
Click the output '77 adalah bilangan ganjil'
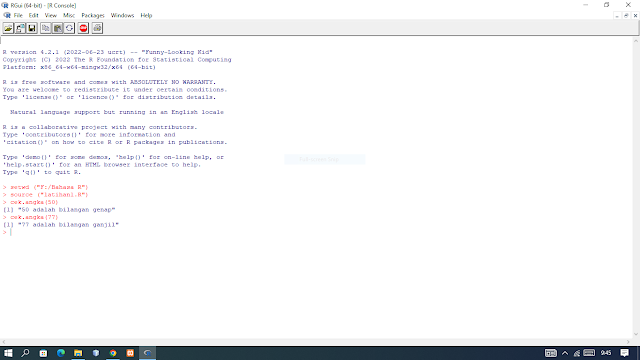60,224
